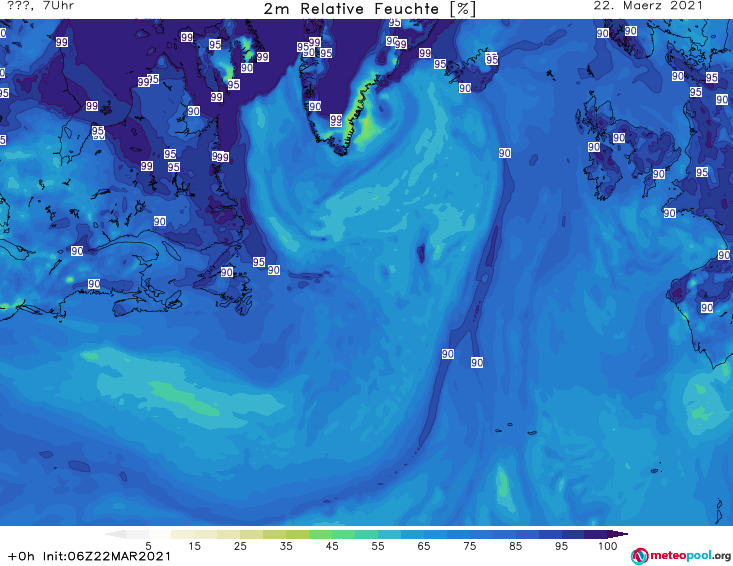This screenshot has width=733, height=566.
Task: Click legend value 100
Action: point(608,546)
